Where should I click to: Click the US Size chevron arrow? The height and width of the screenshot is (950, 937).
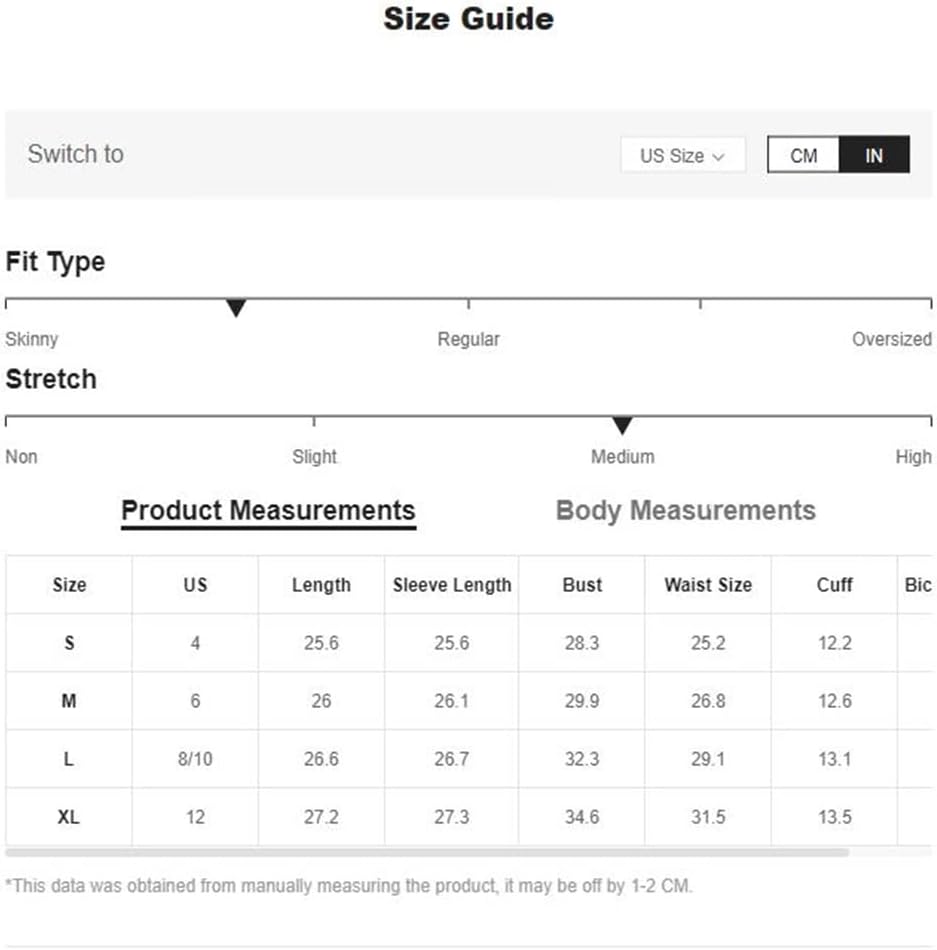coord(718,157)
